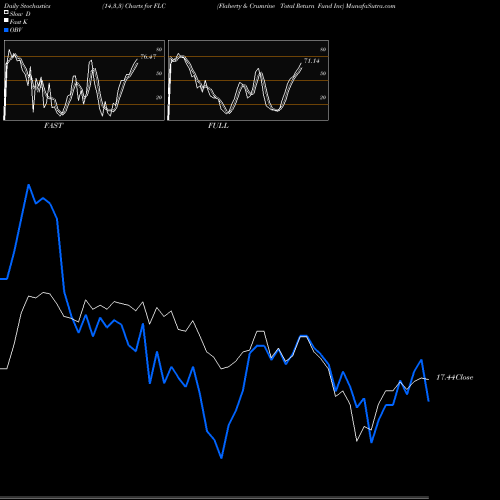
Task: Select the 'Daily Stochastics' title text
Action: 27,6
